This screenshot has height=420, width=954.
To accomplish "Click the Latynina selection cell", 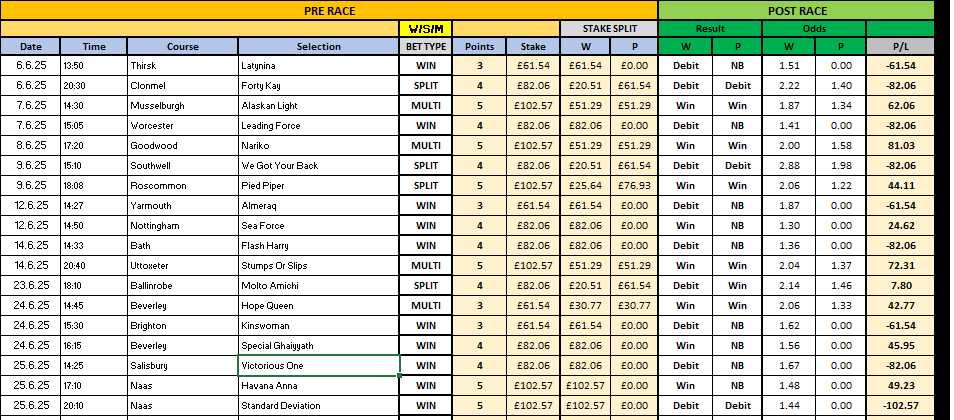I will [319, 66].
